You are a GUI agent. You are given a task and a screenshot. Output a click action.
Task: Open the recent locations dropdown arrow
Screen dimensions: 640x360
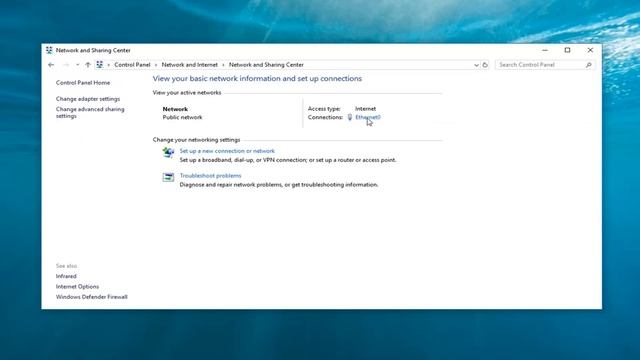coord(77,65)
